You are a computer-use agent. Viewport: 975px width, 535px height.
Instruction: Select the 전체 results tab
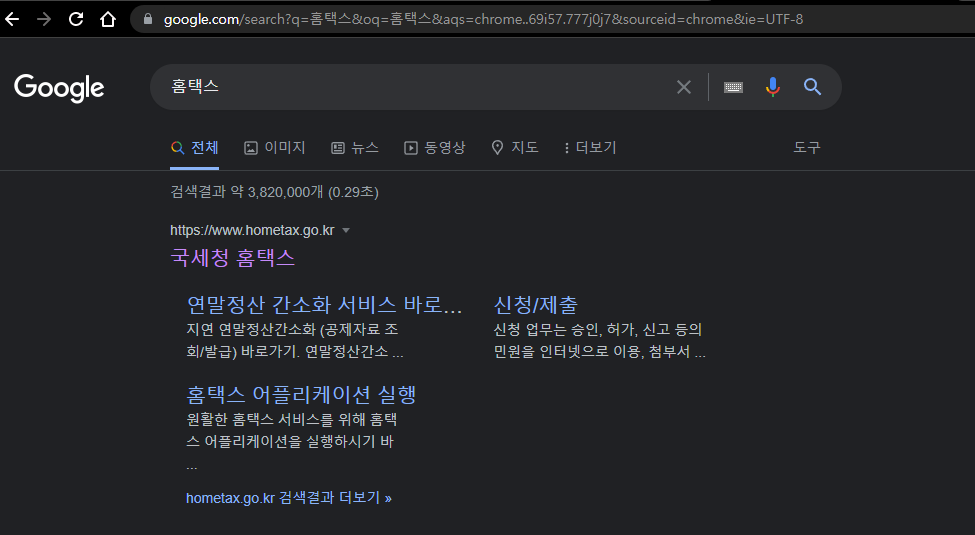coord(195,148)
